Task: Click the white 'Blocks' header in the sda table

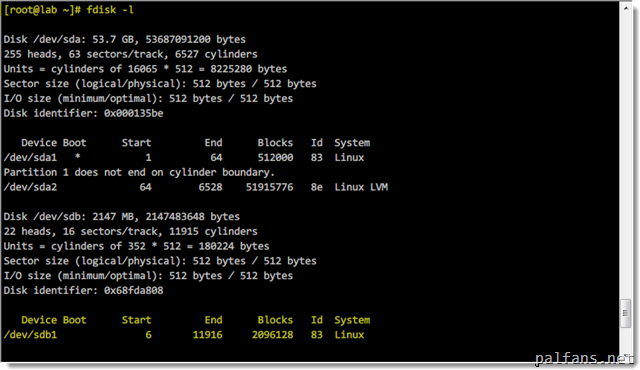Action: 275,143
